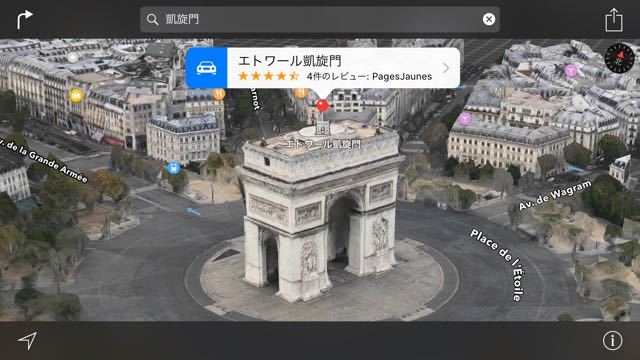Image resolution: width=640 pixels, height=360 pixels.
Task: Tap the gray marker on the far-left rooftops
Action: (73, 57)
